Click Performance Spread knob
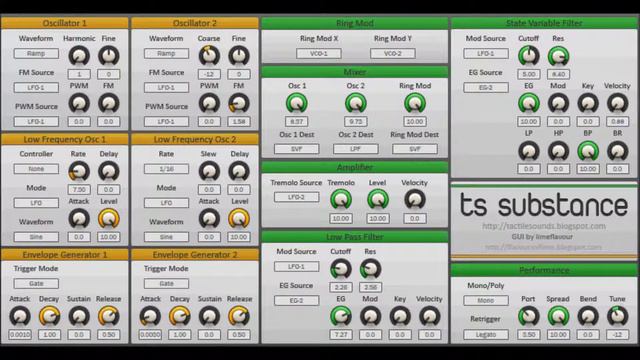The image size is (640, 360). point(558,317)
